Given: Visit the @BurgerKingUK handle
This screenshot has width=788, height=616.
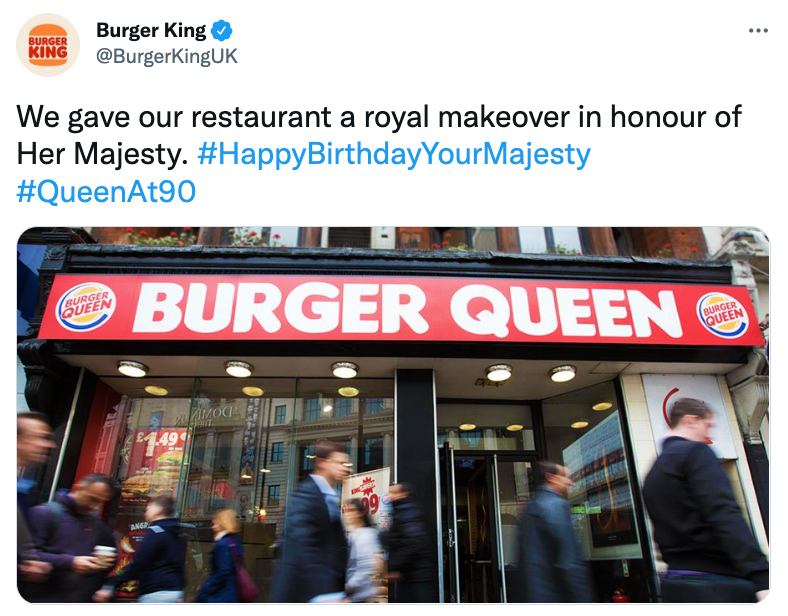Looking at the screenshot, I should pos(166,56).
